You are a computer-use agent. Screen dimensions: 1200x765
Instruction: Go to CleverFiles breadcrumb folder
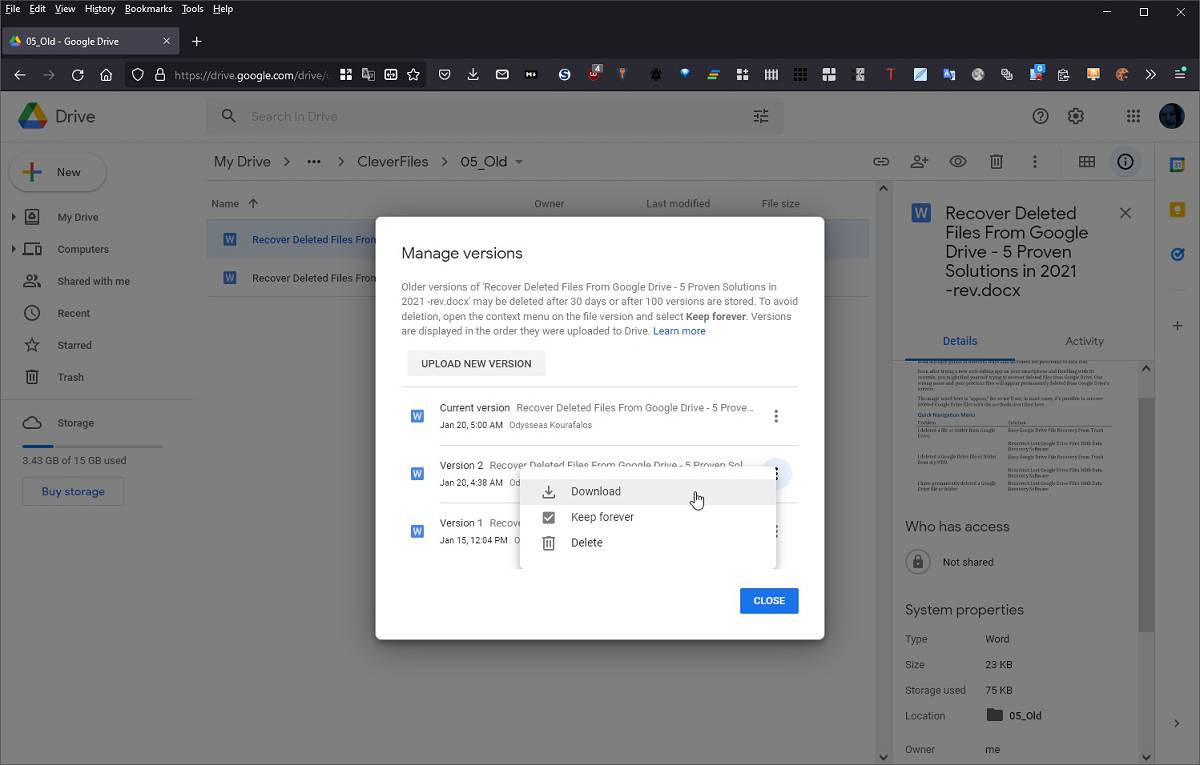pos(393,161)
